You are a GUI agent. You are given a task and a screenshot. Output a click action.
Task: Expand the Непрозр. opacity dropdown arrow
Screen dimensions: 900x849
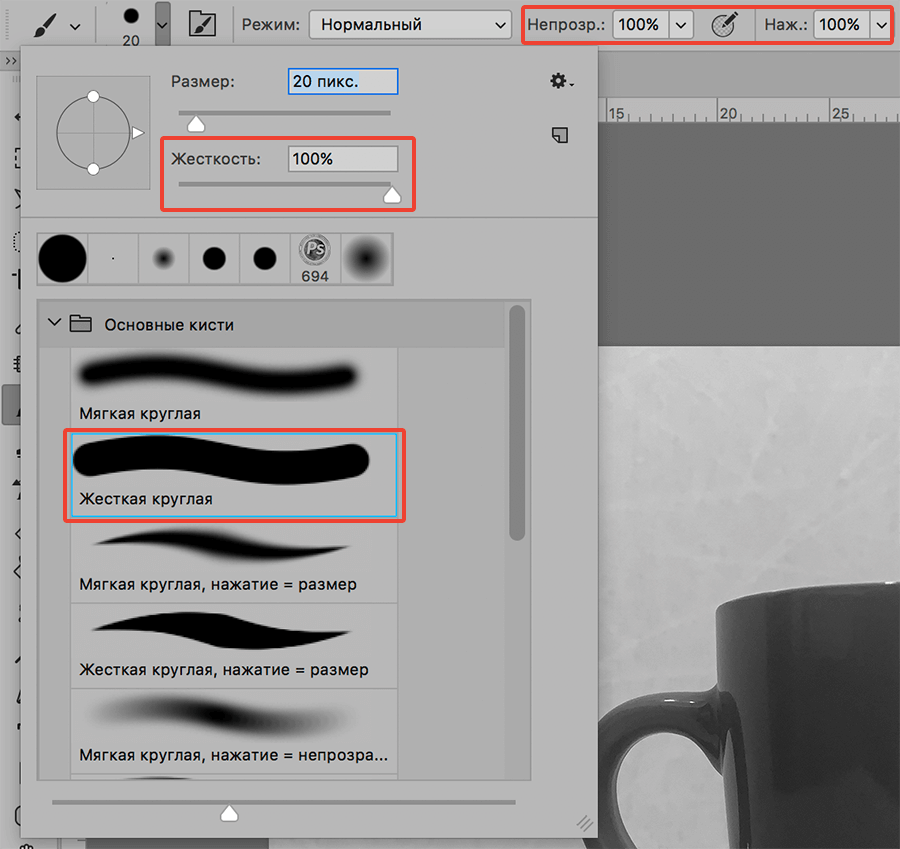[x=682, y=25]
